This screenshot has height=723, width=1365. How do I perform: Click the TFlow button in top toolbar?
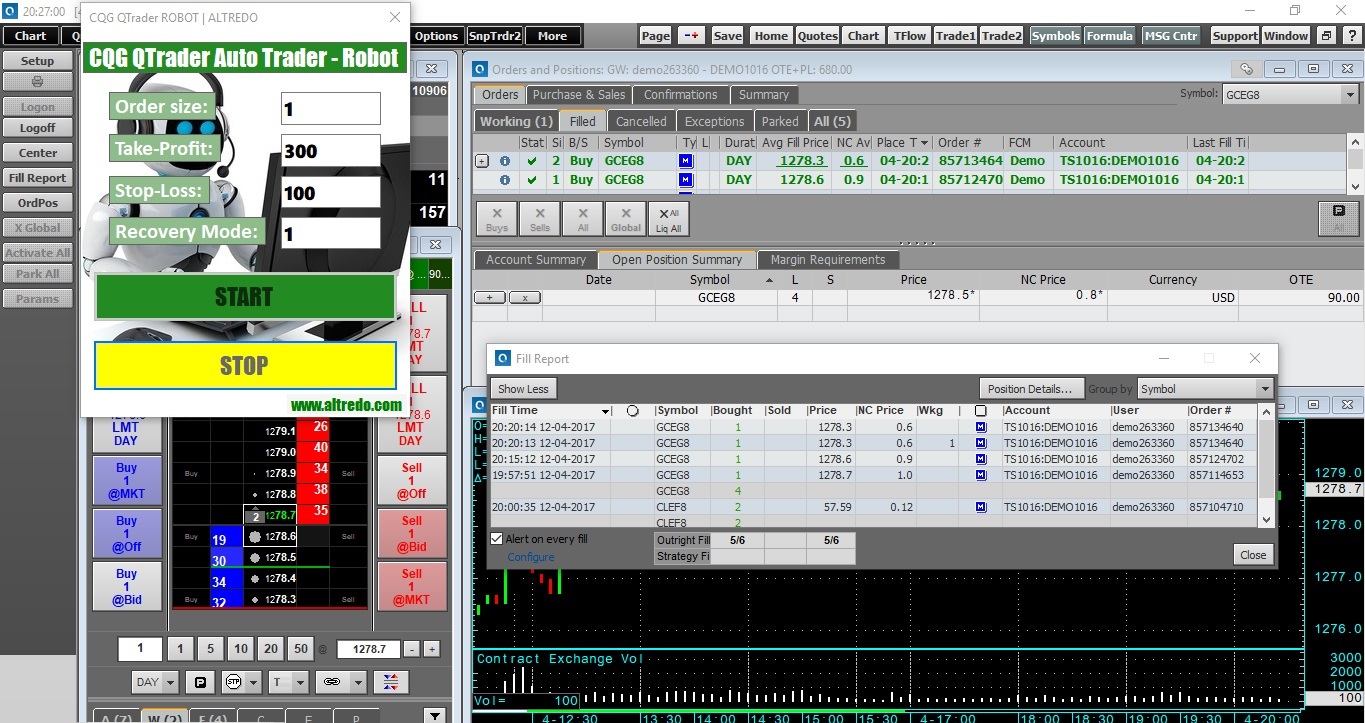910,35
